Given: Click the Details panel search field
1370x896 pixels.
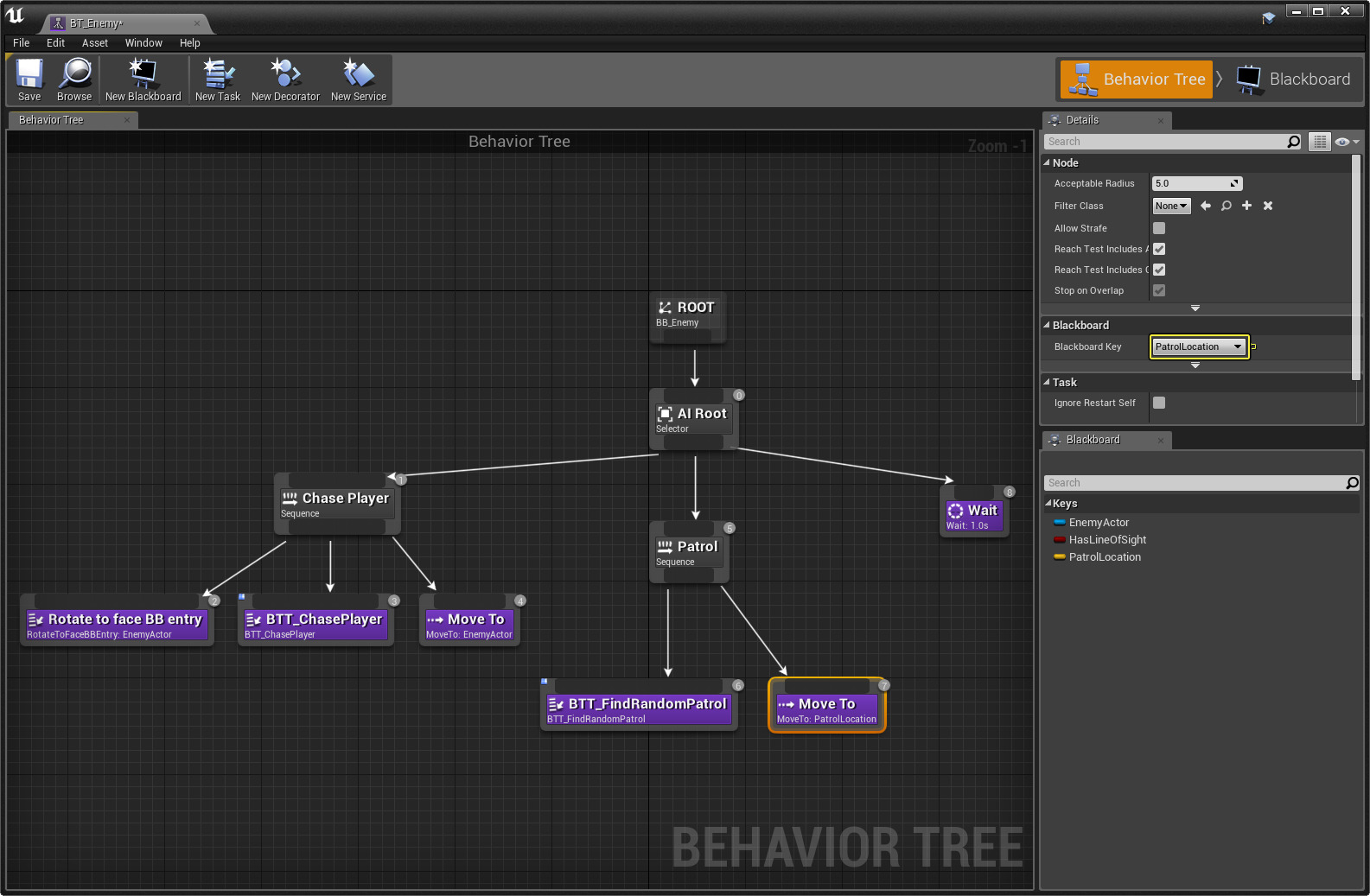Looking at the screenshot, I should 1164,142.
